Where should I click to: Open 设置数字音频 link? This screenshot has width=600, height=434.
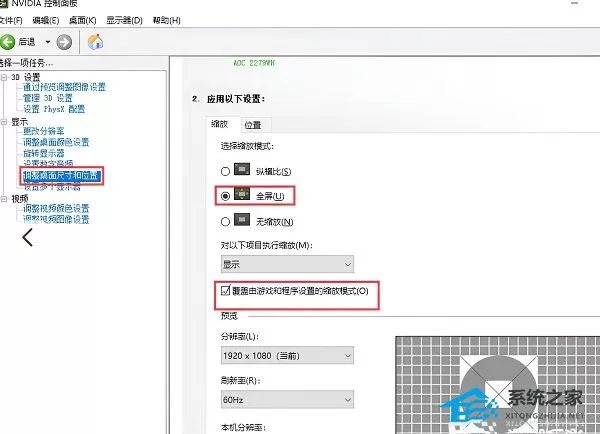[x=48, y=163]
